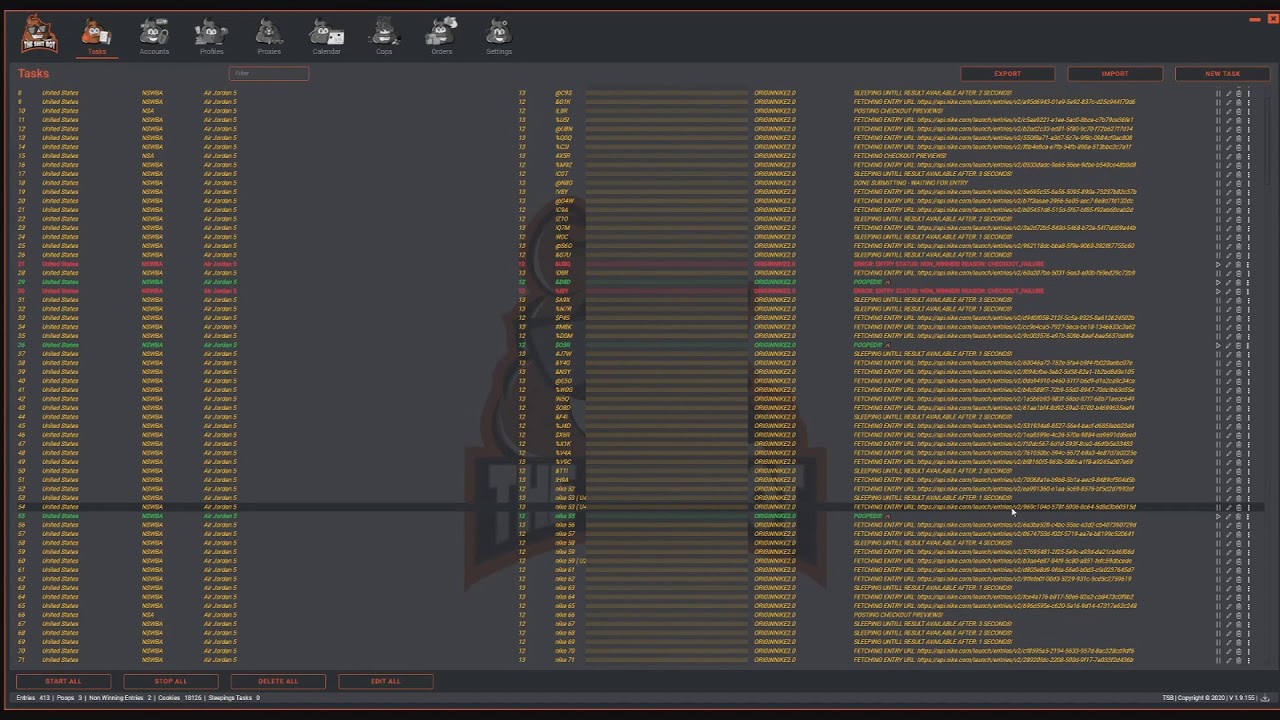Image resolution: width=1280 pixels, height=720 pixels.
Task: Open the Tasks section
Action: [96, 37]
